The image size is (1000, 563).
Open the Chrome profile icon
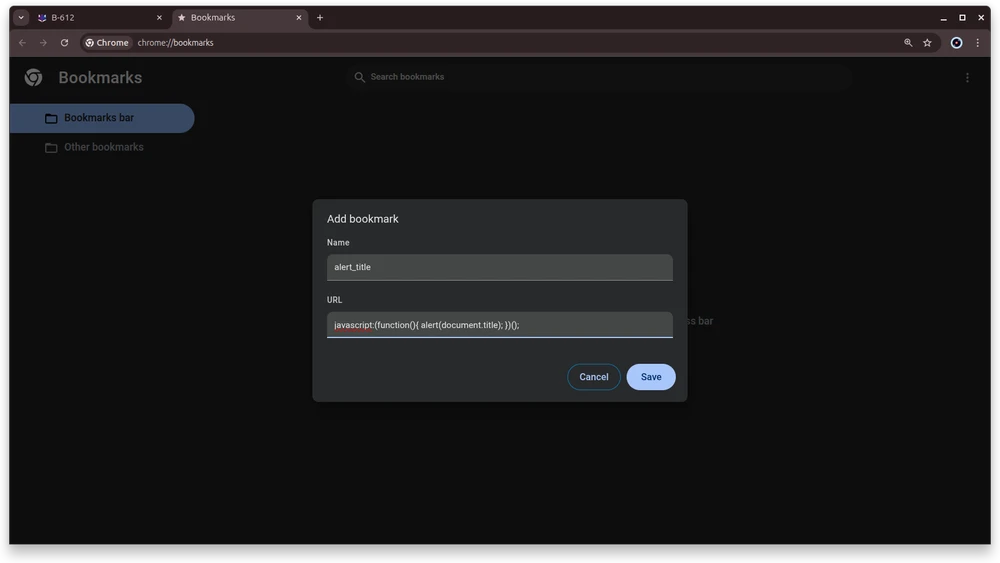956,43
